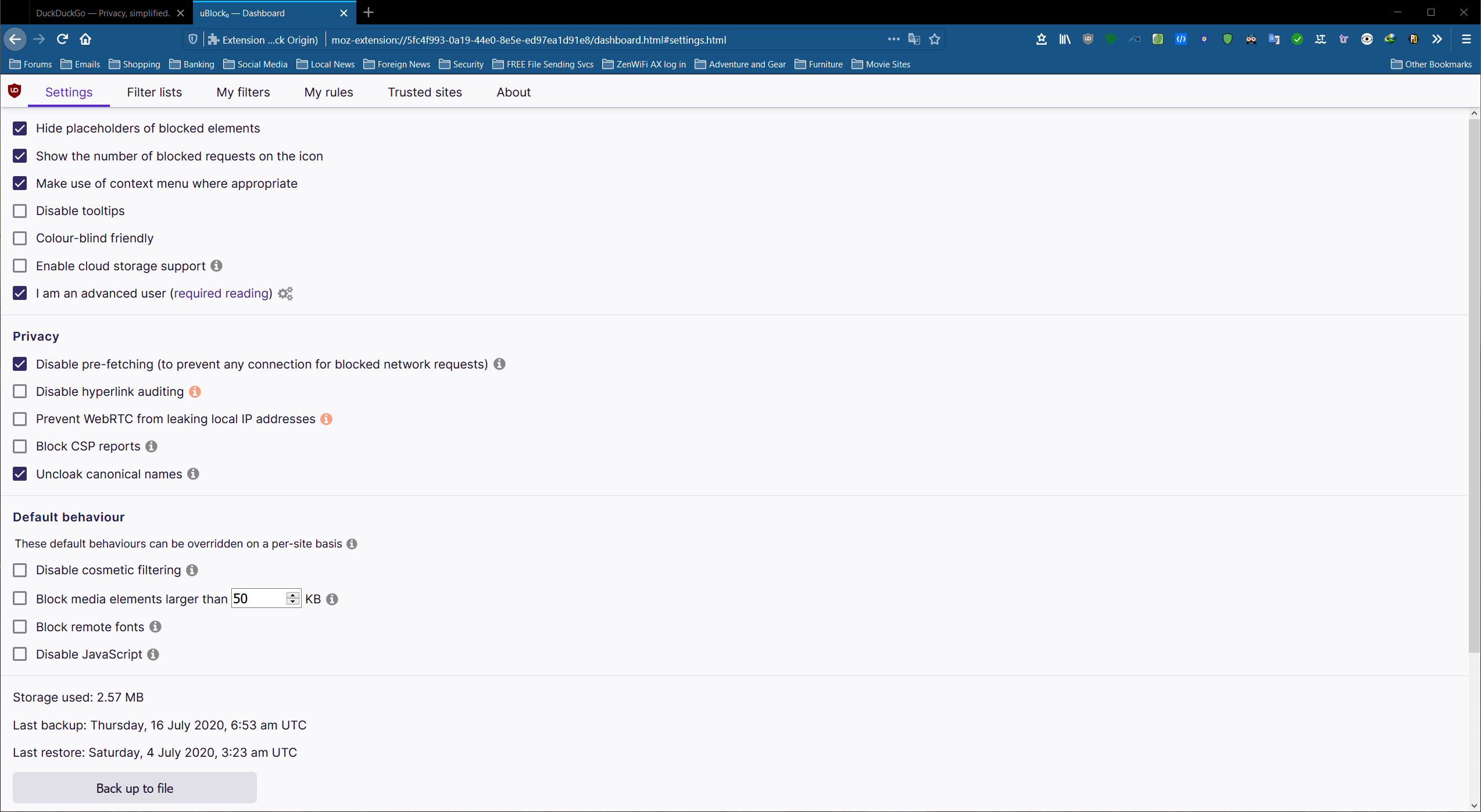Open the My rules tab

coord(328,92)
